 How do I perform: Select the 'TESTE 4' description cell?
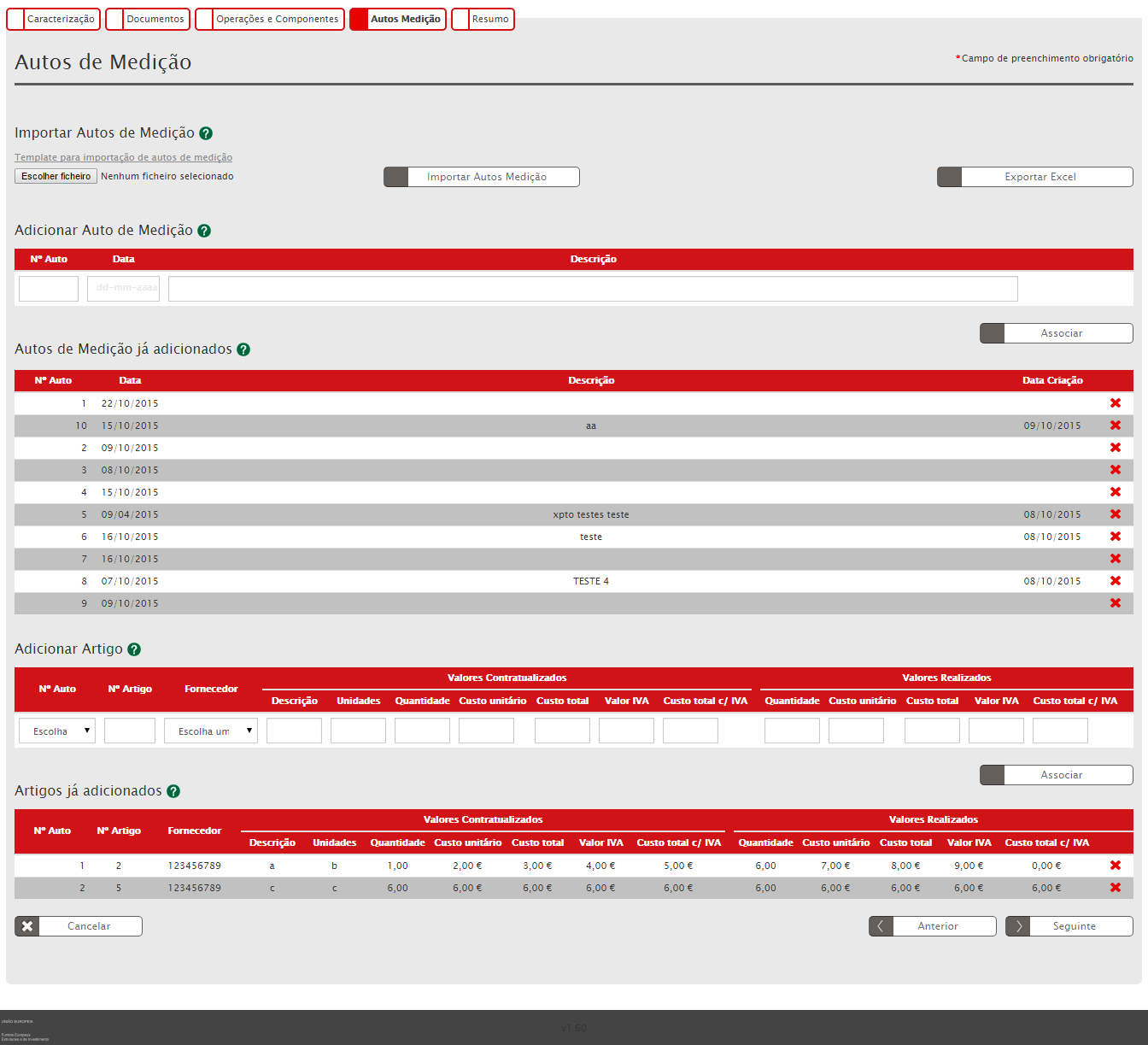pyautogui.click(x=591, y=581)
